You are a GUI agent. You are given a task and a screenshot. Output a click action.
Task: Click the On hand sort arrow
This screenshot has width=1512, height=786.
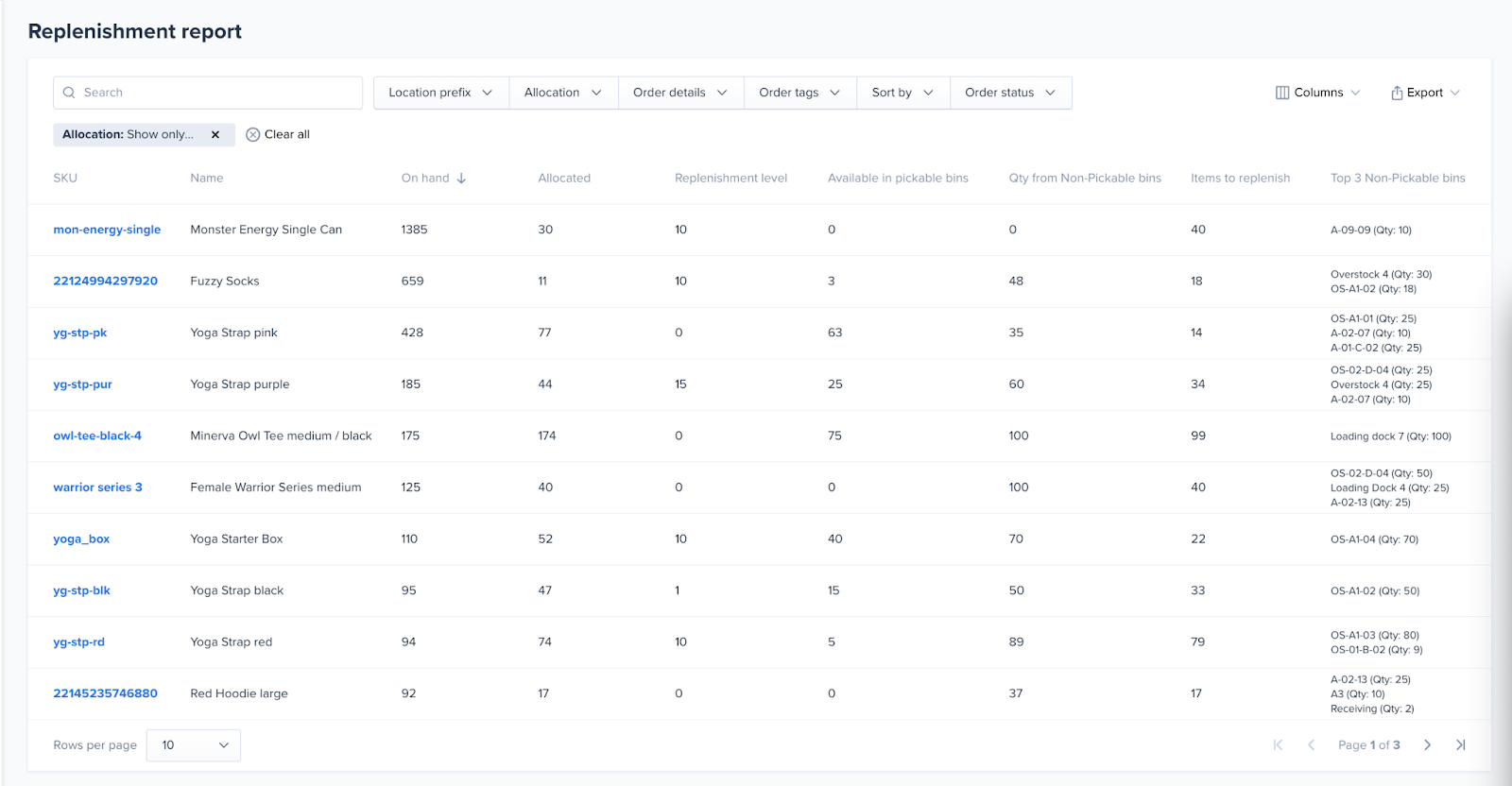(461, 179)
